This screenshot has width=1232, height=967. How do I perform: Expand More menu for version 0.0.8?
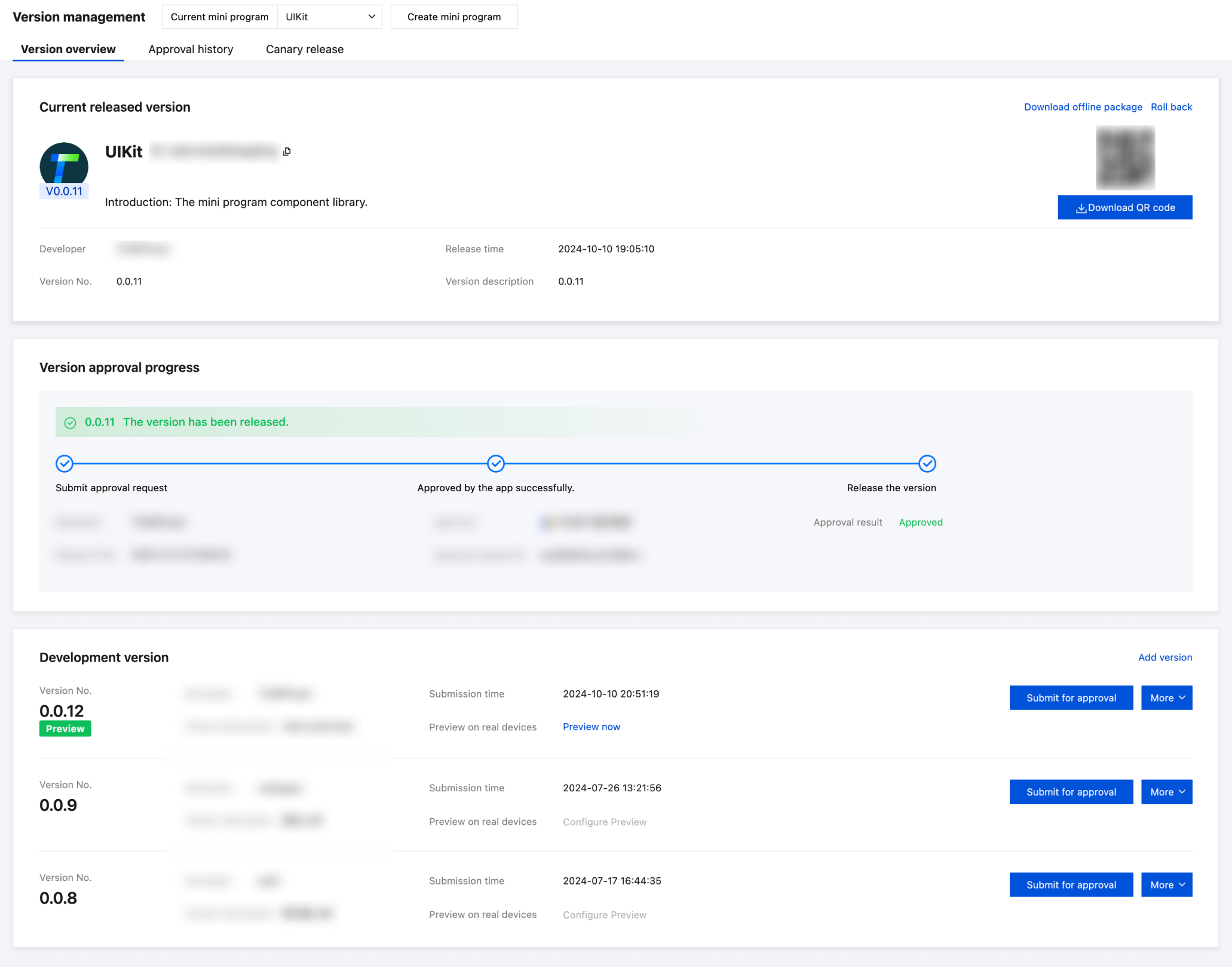click(x=1166, y=885)
